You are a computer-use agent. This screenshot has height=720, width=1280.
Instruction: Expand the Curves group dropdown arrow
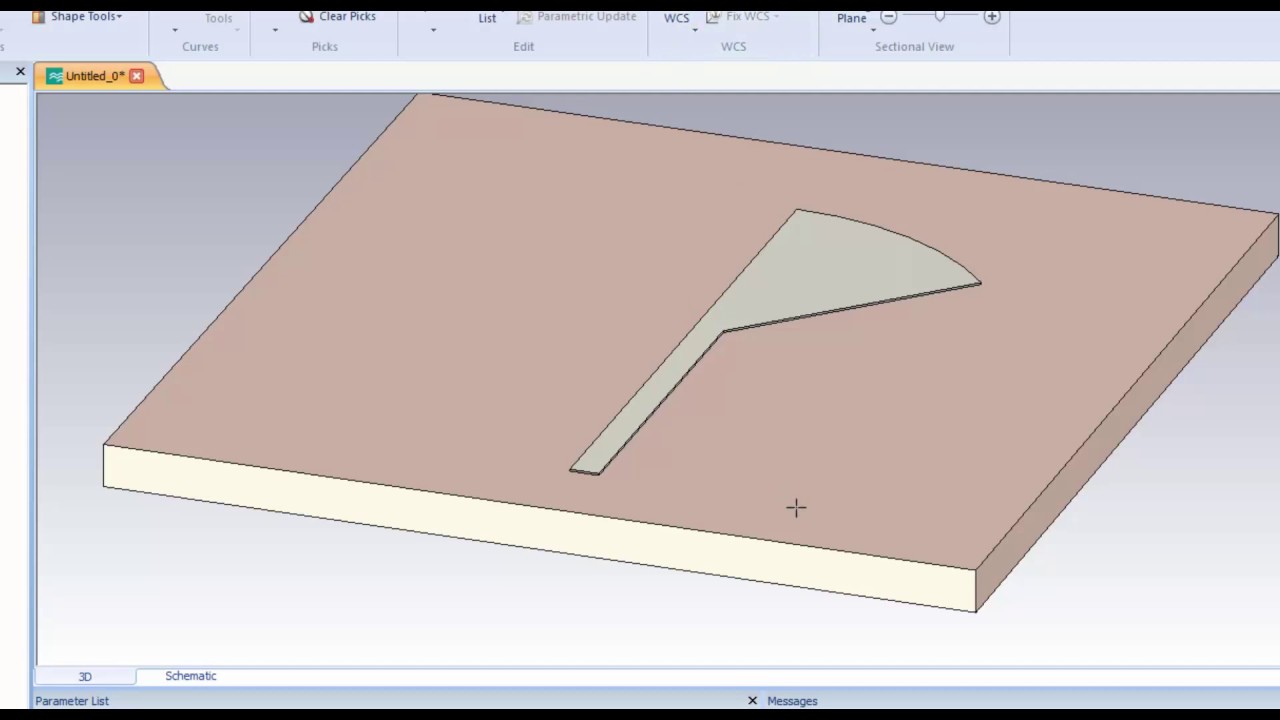(175, 30)
